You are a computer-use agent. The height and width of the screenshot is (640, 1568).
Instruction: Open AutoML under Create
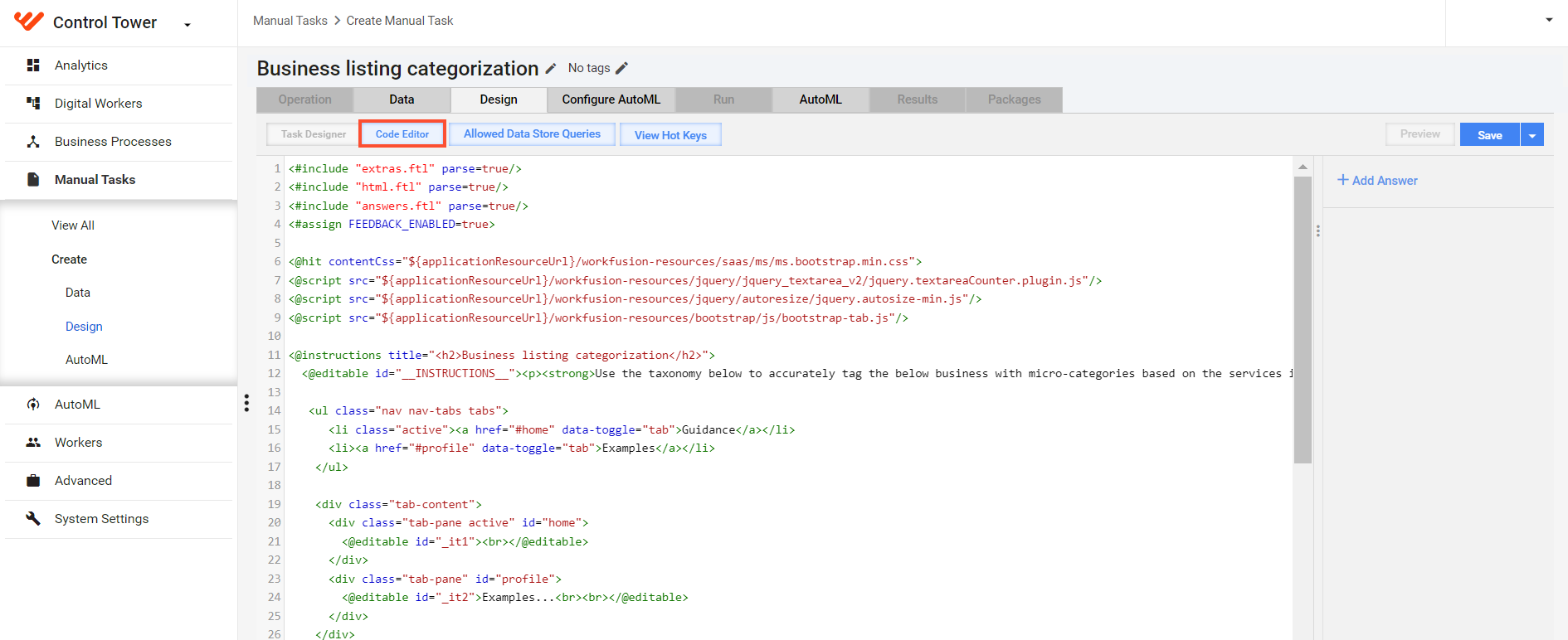point(86,360)
